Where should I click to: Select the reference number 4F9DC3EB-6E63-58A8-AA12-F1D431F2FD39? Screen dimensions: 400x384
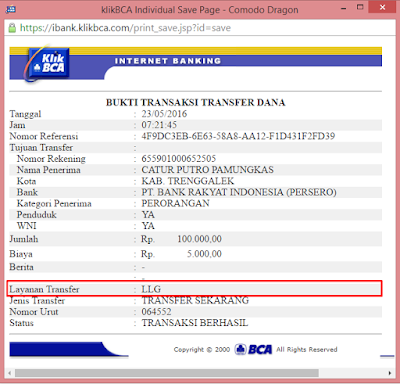coord(238,136)
